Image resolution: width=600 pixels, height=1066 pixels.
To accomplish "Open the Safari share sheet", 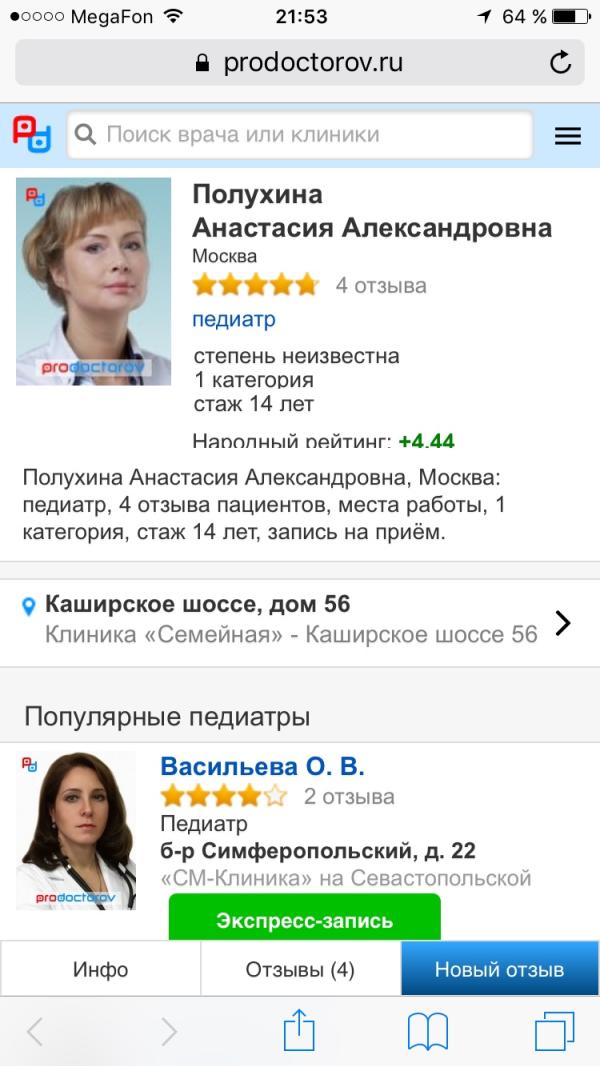I will [299, 1031].
